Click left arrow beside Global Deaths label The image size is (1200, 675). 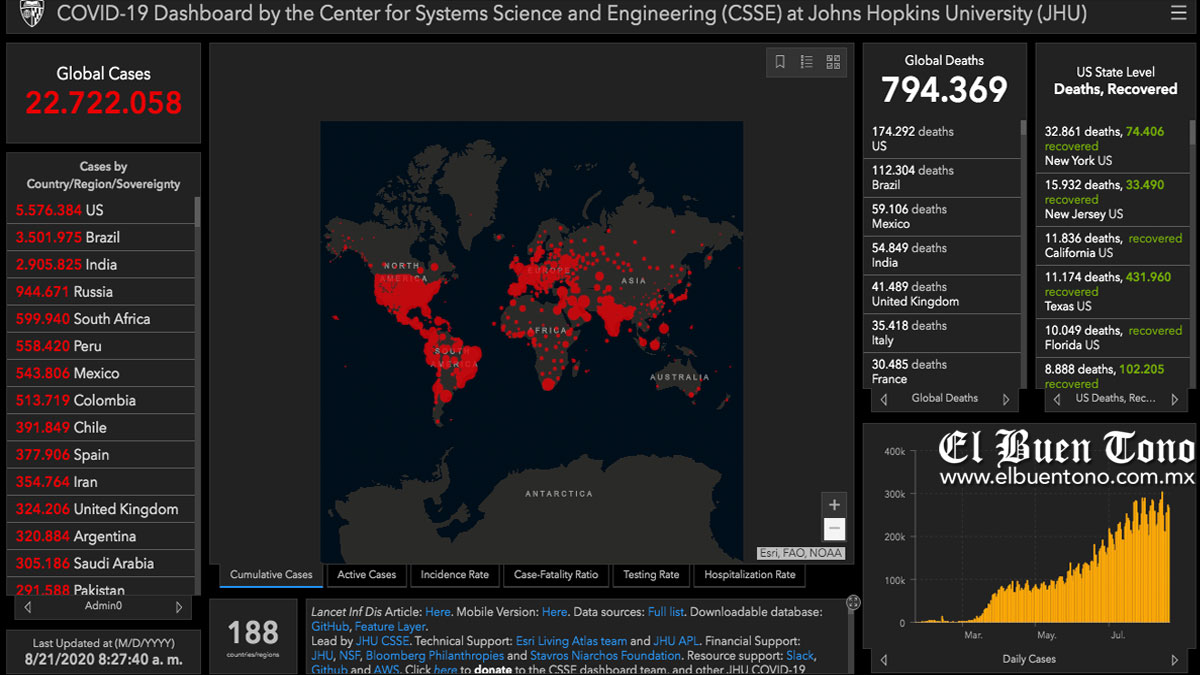[883, 399]
